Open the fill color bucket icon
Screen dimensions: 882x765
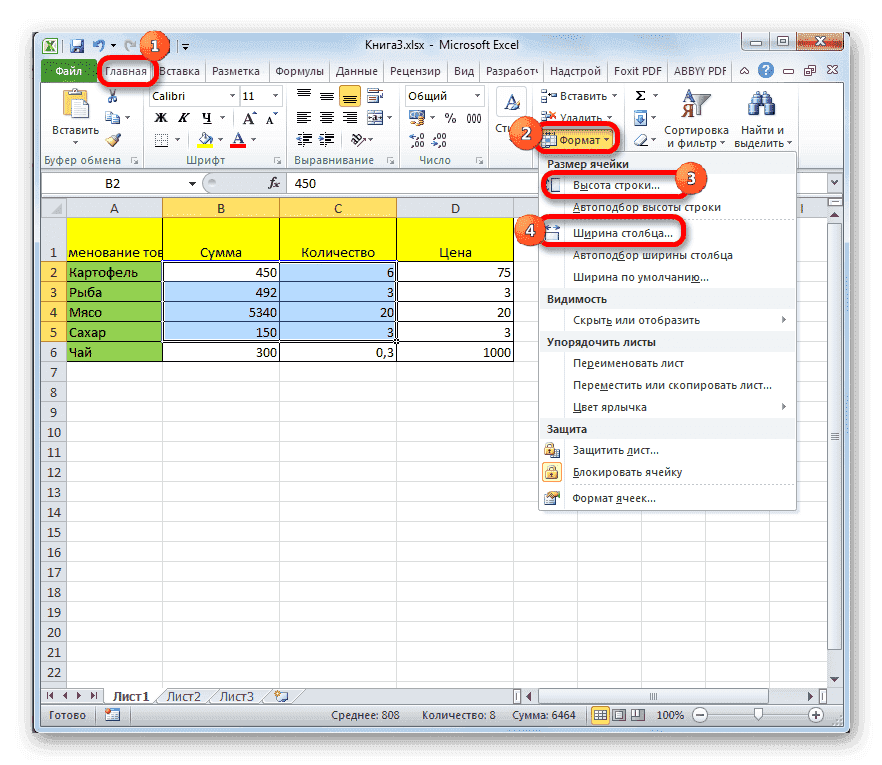204,140
